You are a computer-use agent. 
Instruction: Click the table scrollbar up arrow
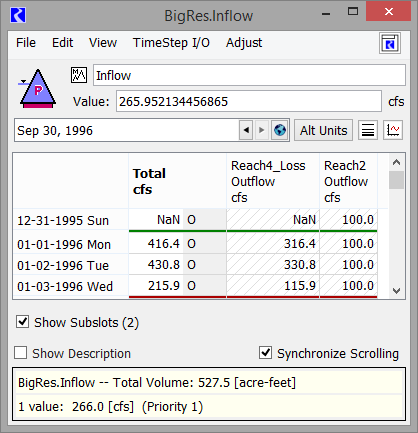point(396,162)
